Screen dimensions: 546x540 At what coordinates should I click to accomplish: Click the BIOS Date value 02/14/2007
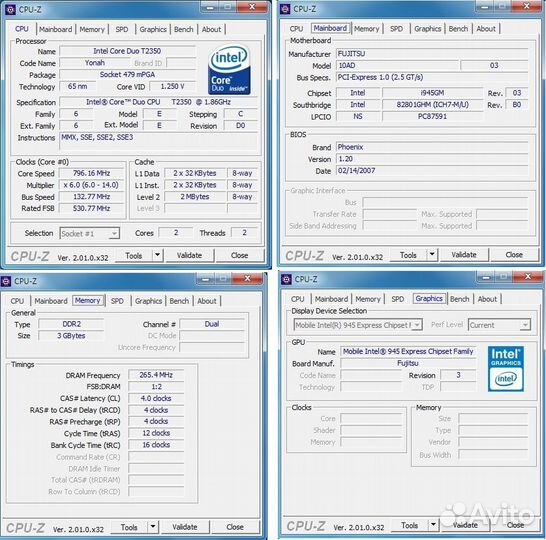click(x=432, y=171)
